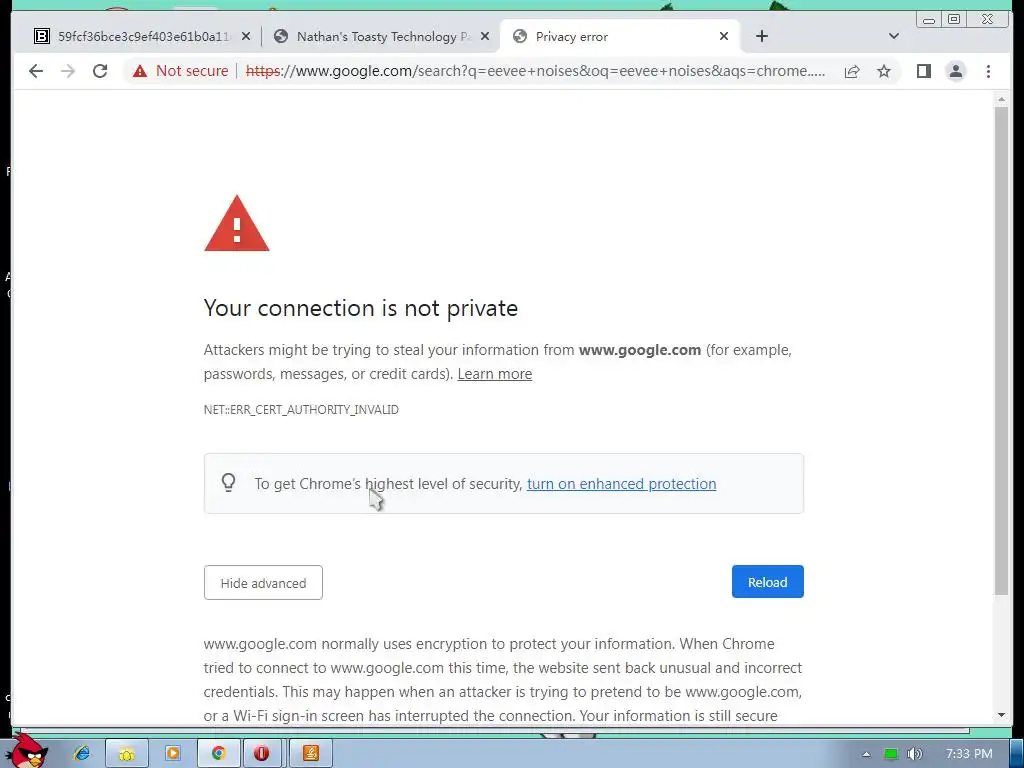This screenshot has width=1024, height=768.
Task: Click the NET::ERR_CERT_AUTHORITY_INVALID error code
Action: coord(301,409)
